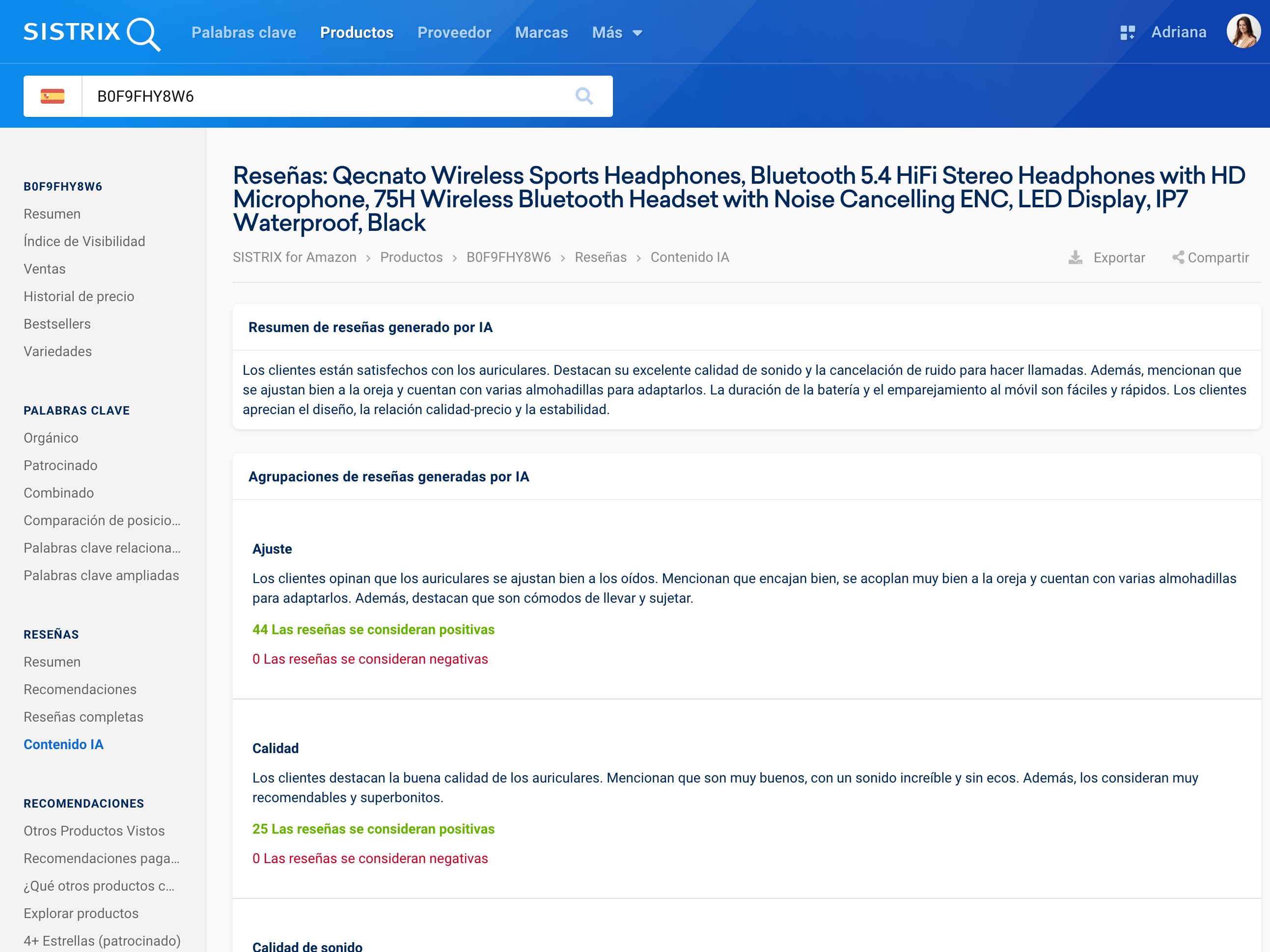The height and width of the screenshot is (952, 1270).
Task: Open Adriana's profile avatar
Action: click(x=1242, y=31)
